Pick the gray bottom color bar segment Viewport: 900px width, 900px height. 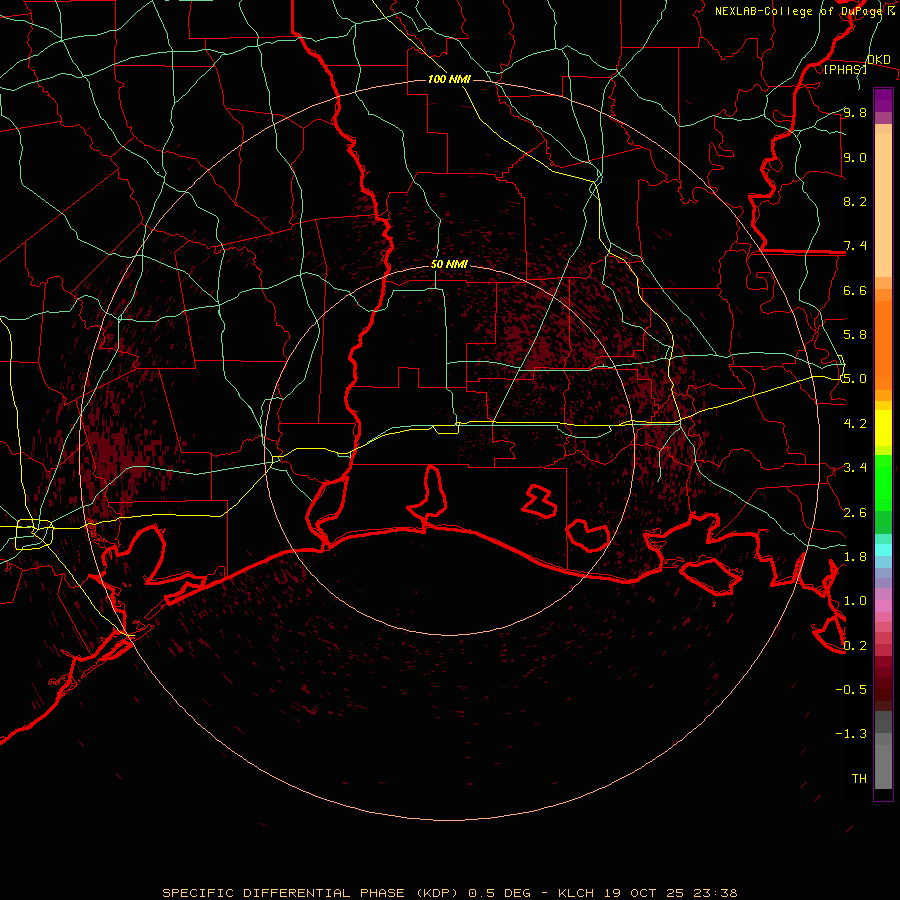pyautogui.click(x=883, y=766)
